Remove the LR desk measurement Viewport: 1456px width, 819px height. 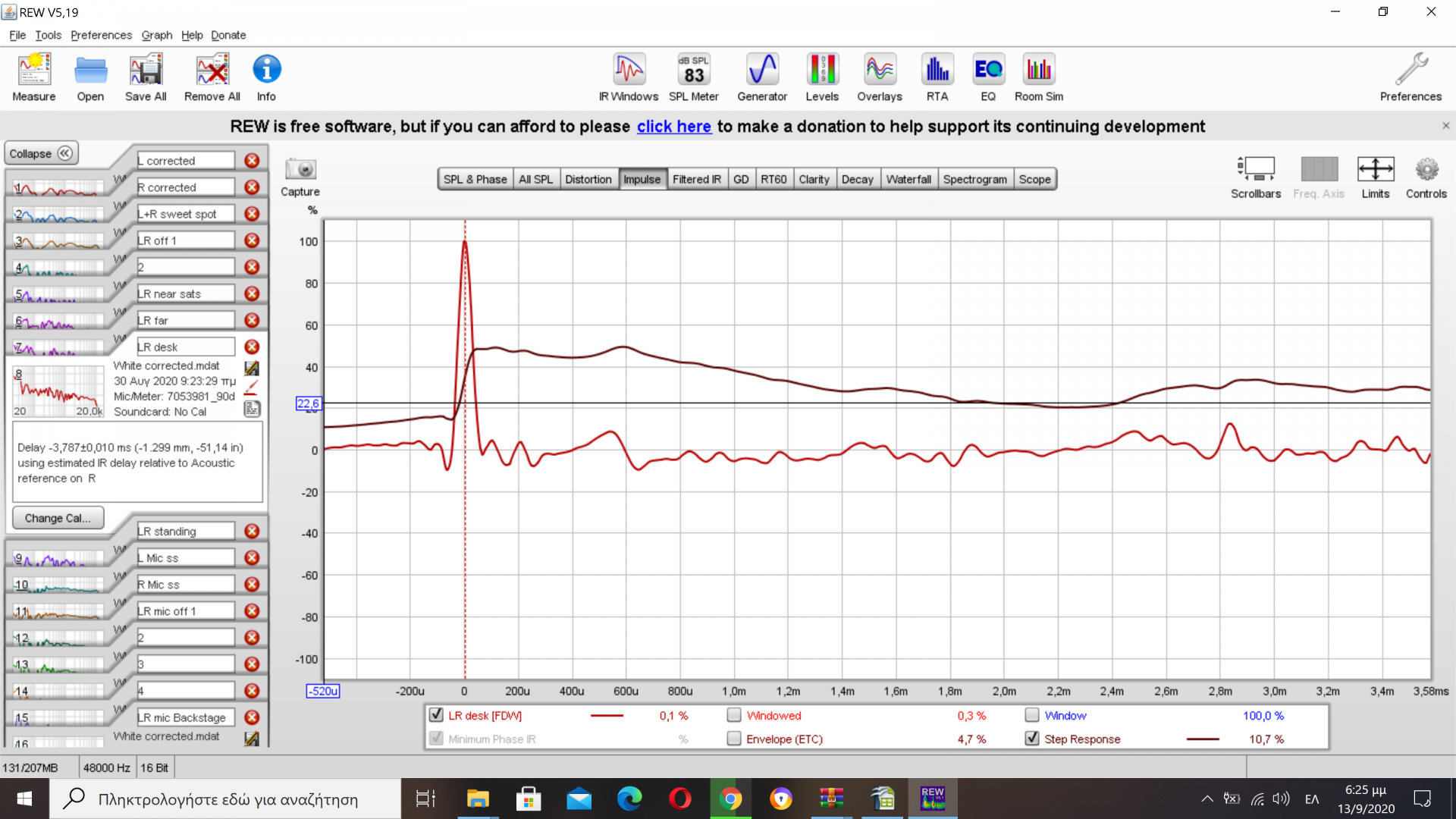tap(252, 347)
